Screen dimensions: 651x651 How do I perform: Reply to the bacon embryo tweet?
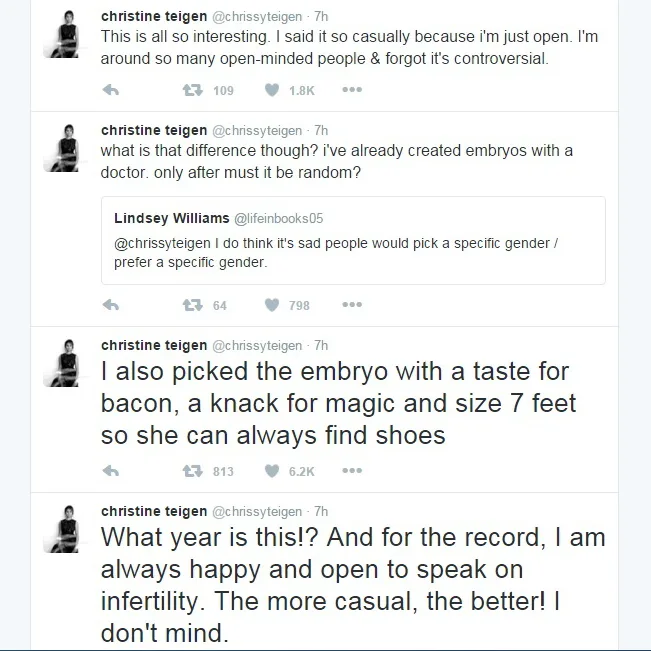click(x=111, y=471)
